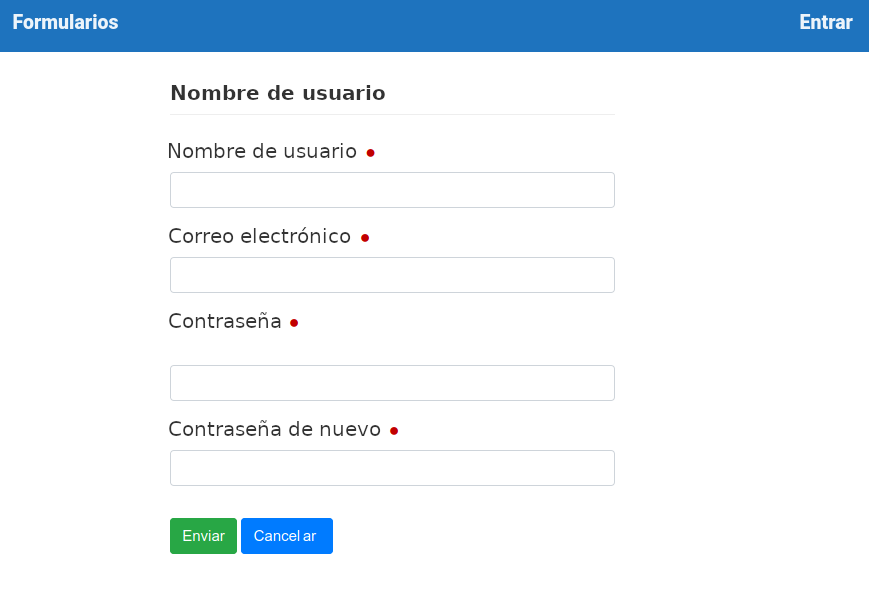
Task: Click the 'Nombre de usuario' field label
Action: click(261, 151)
